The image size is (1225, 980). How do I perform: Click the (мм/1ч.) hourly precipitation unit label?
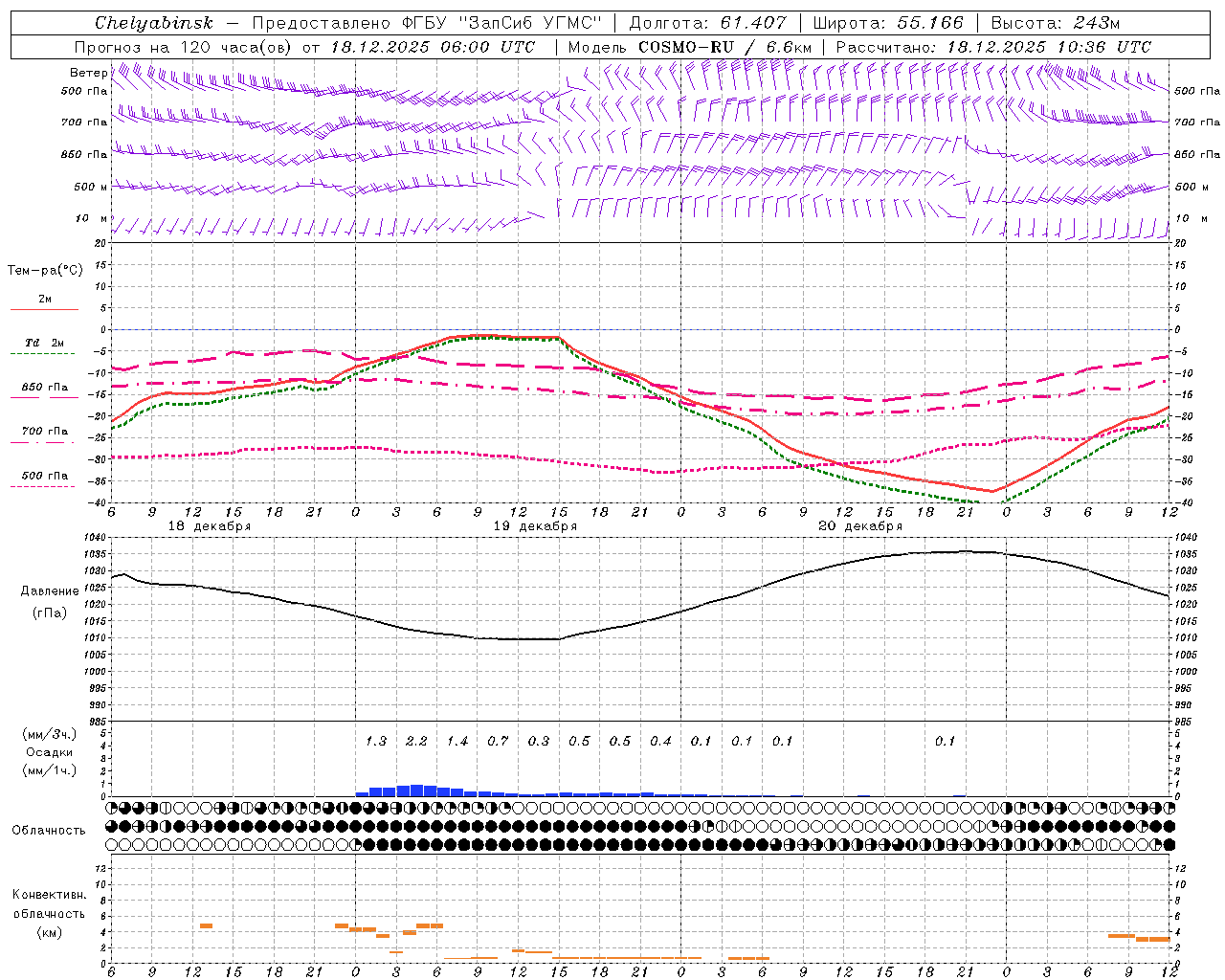[x=50, y=770]
